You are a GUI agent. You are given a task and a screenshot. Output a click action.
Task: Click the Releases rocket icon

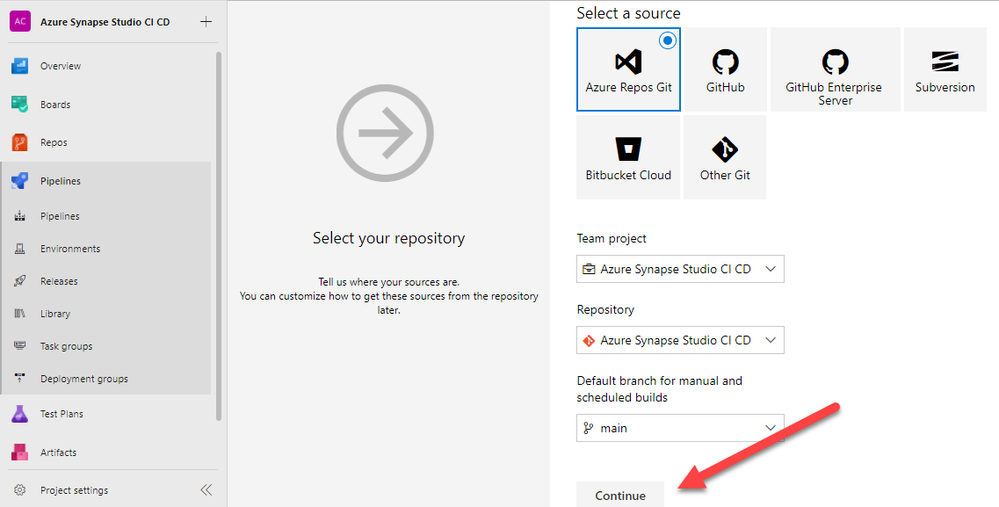[20, 281]
